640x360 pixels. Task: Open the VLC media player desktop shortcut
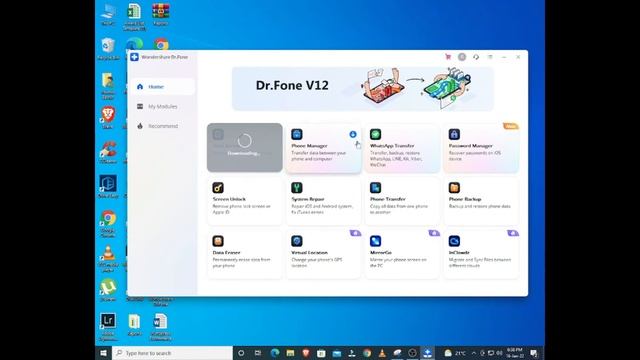(108, 259)
